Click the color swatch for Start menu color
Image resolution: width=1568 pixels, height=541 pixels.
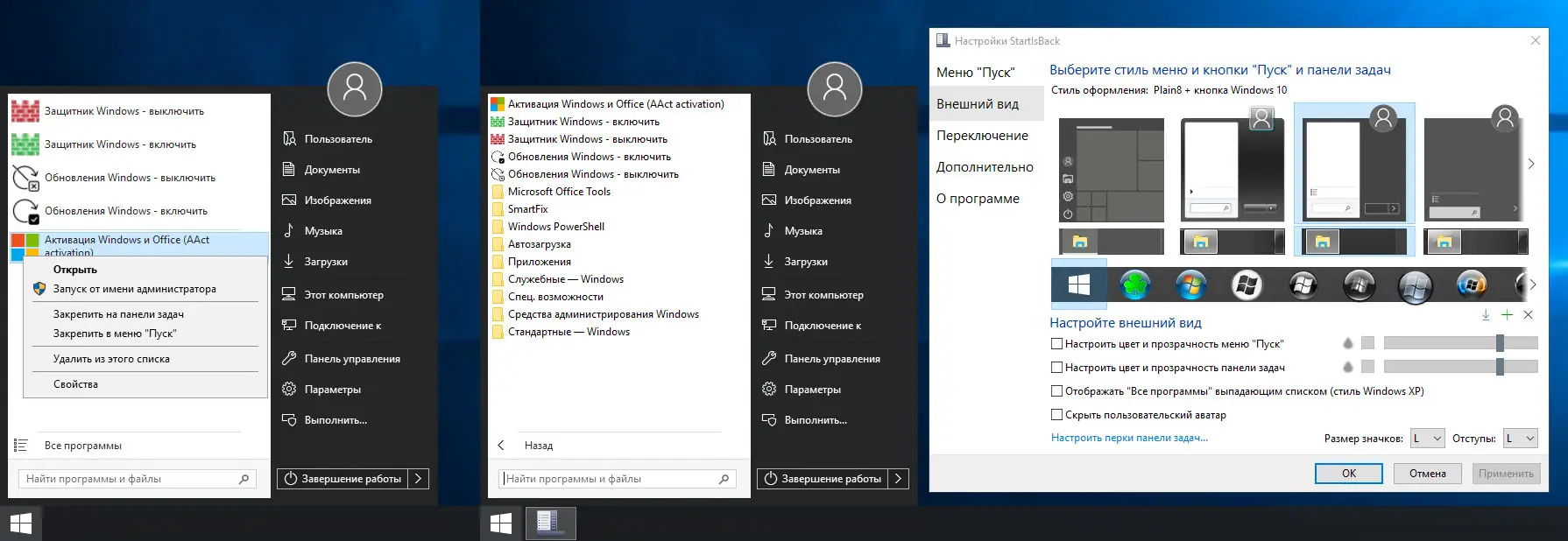pyautogui.click(x=1367, y=343)
